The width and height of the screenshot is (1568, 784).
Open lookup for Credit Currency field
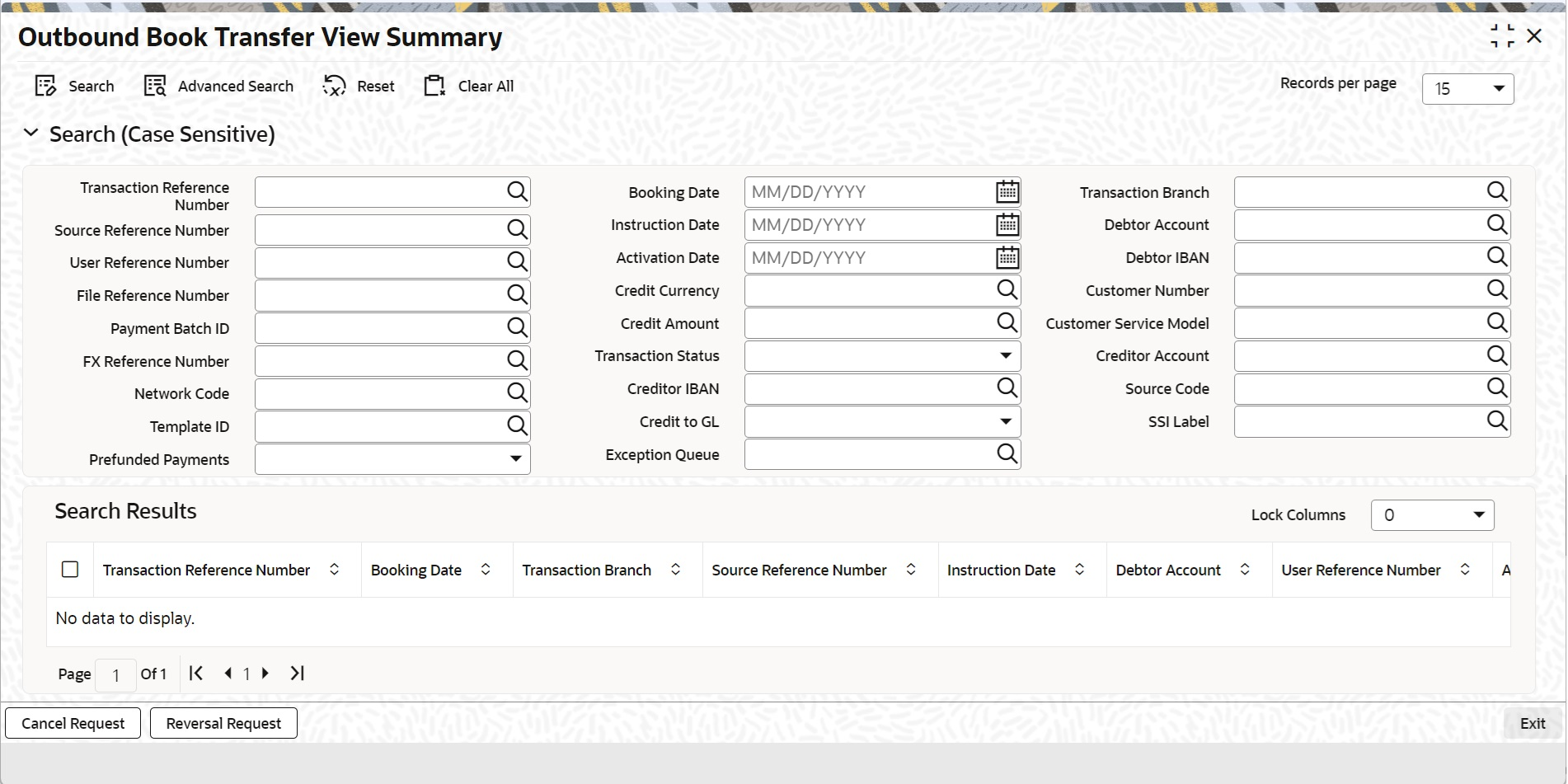point(1007,290)
